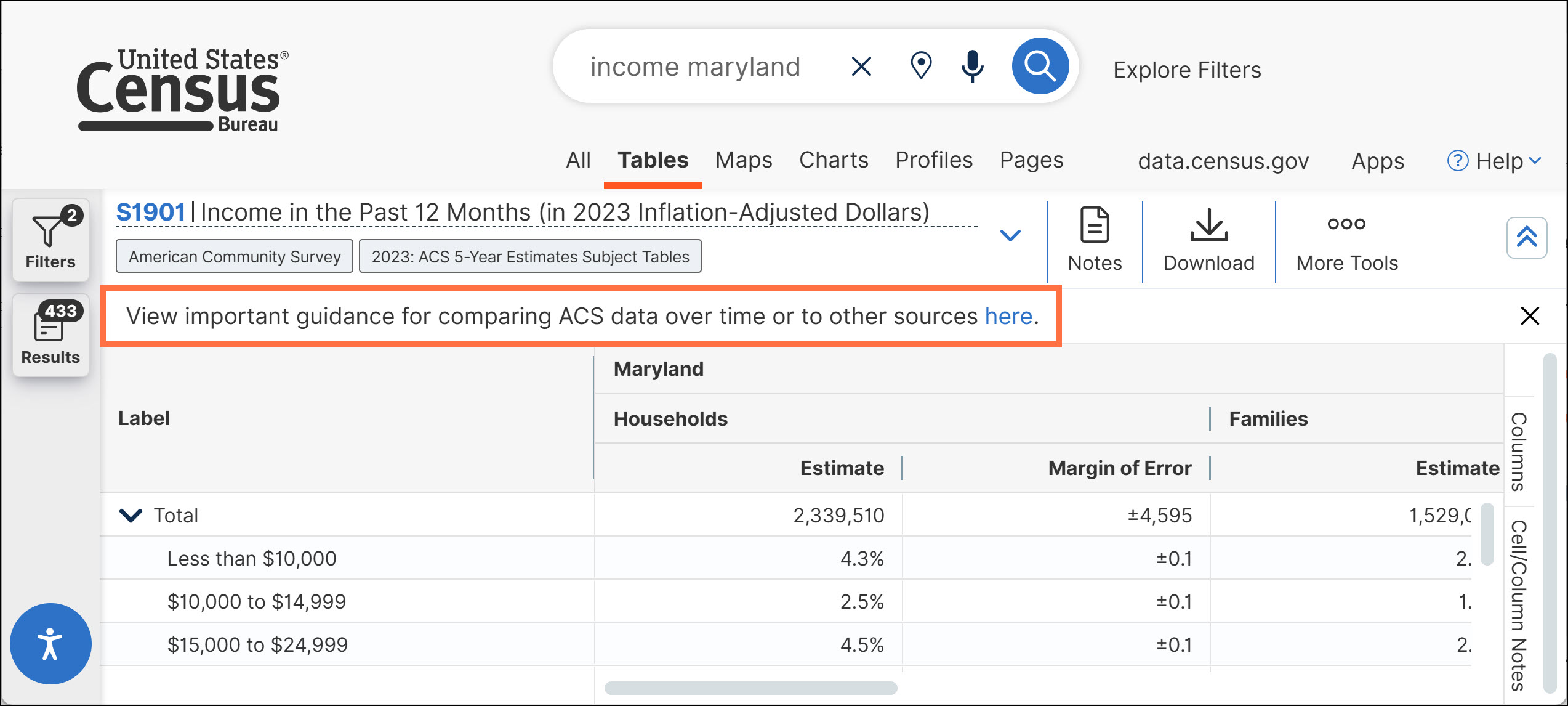1568x706 pixels.
Task: Click the microphone voice search icon
Action: 972,66
